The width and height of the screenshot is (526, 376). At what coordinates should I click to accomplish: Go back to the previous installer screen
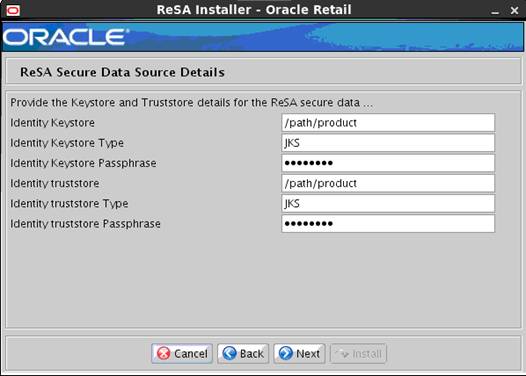[x=243, y=354]
